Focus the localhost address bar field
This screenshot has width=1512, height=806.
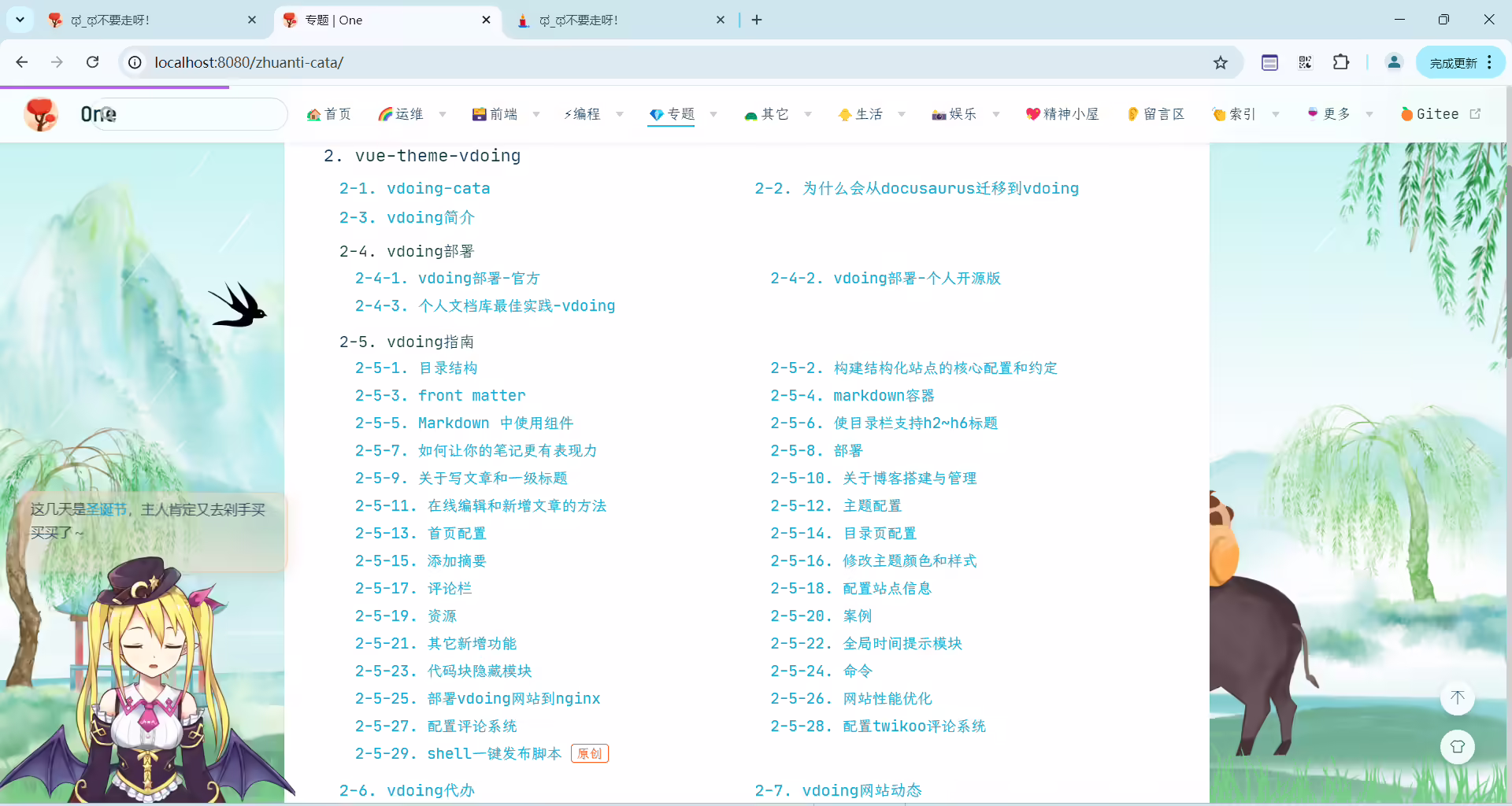point(677,62)
